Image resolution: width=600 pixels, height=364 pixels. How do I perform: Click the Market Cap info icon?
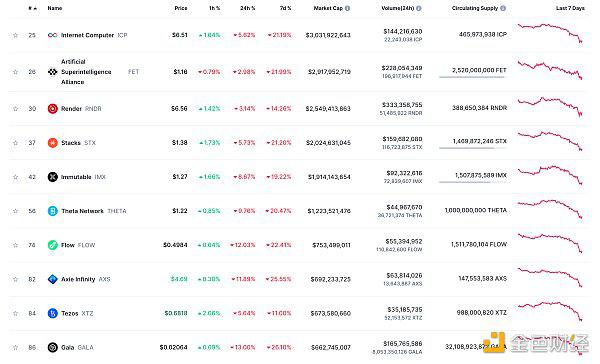[x=347, y=8]
